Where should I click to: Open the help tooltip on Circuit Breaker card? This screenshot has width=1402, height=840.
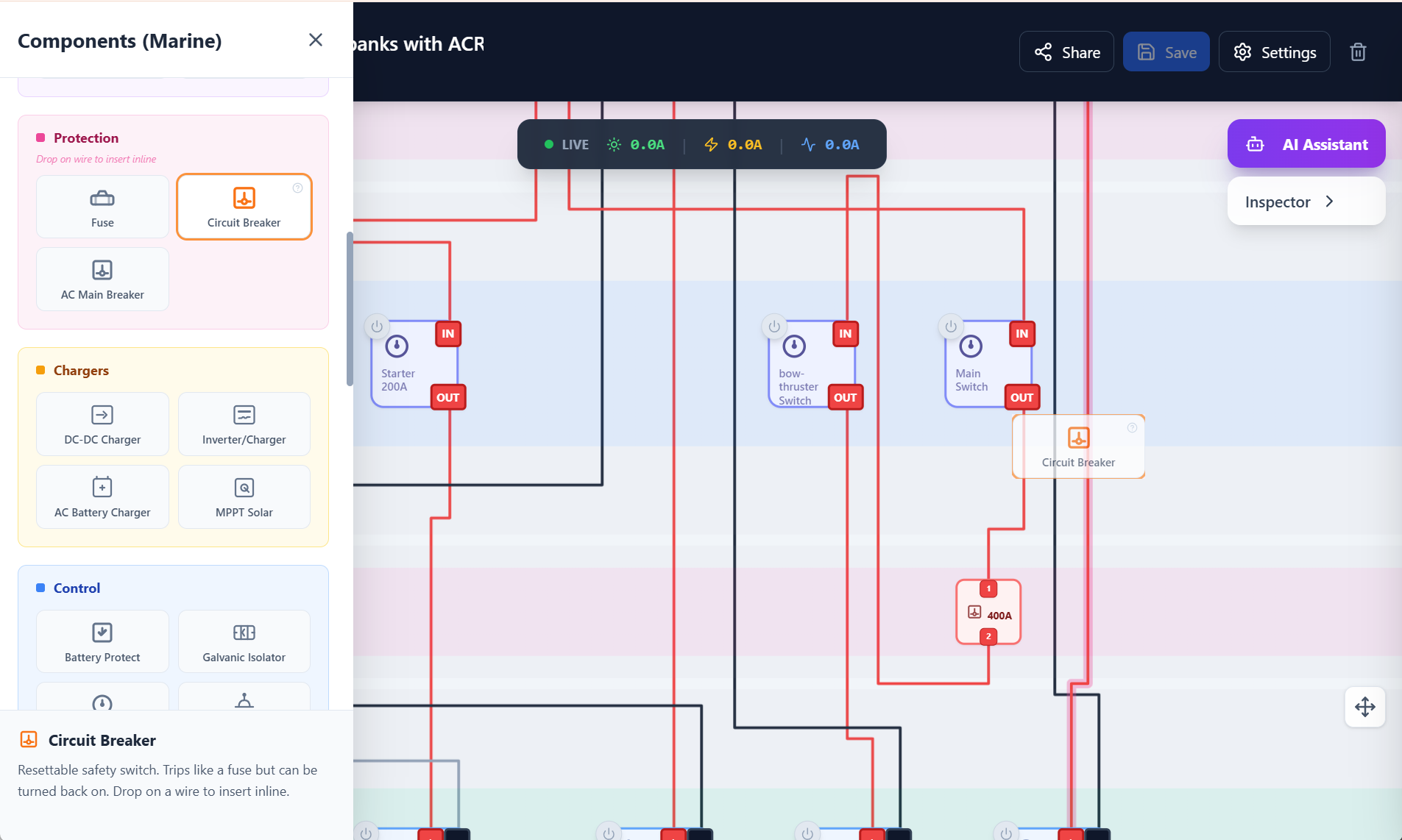(x=297, y=188)
